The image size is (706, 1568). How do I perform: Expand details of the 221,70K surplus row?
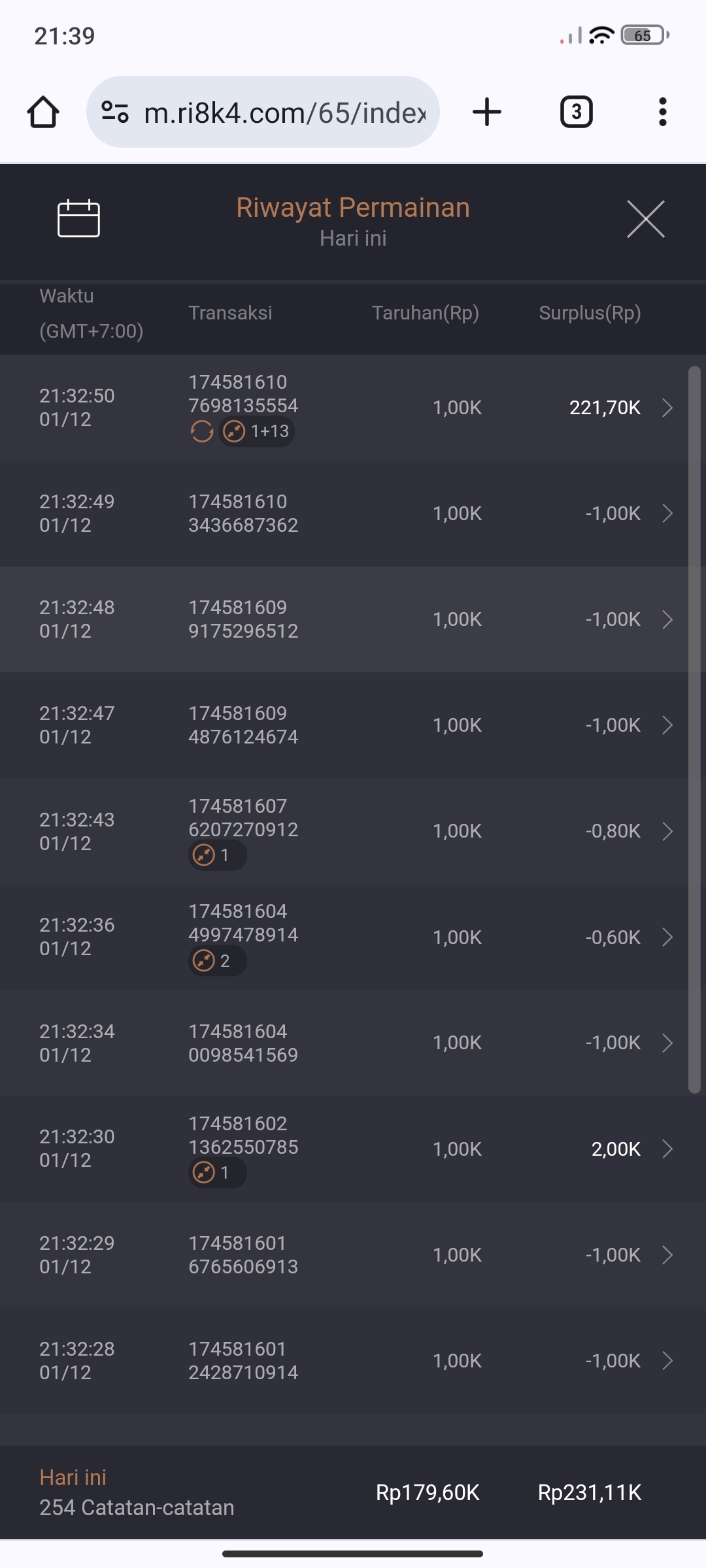tap(667, 408)
